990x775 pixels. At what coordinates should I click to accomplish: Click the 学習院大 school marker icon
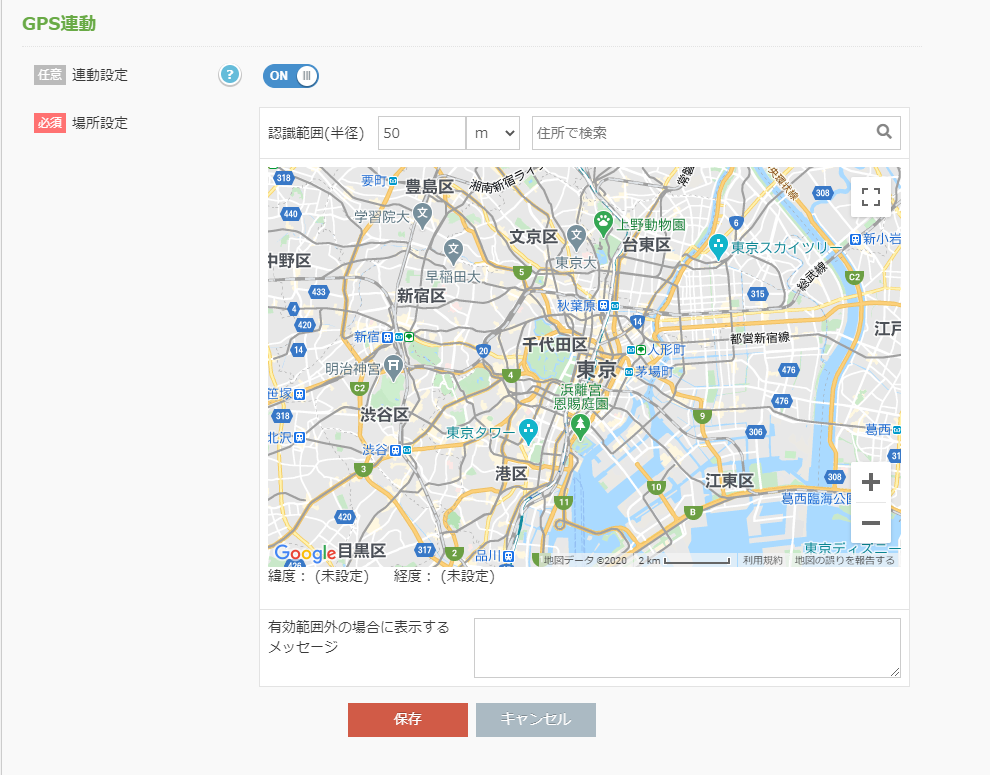[x=422, y=215]
